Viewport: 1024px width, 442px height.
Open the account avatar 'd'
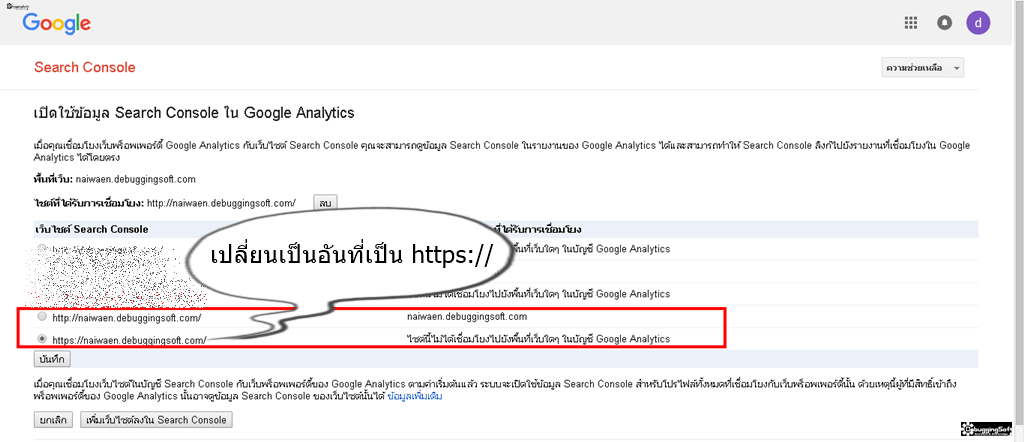[x=978, y=24]
